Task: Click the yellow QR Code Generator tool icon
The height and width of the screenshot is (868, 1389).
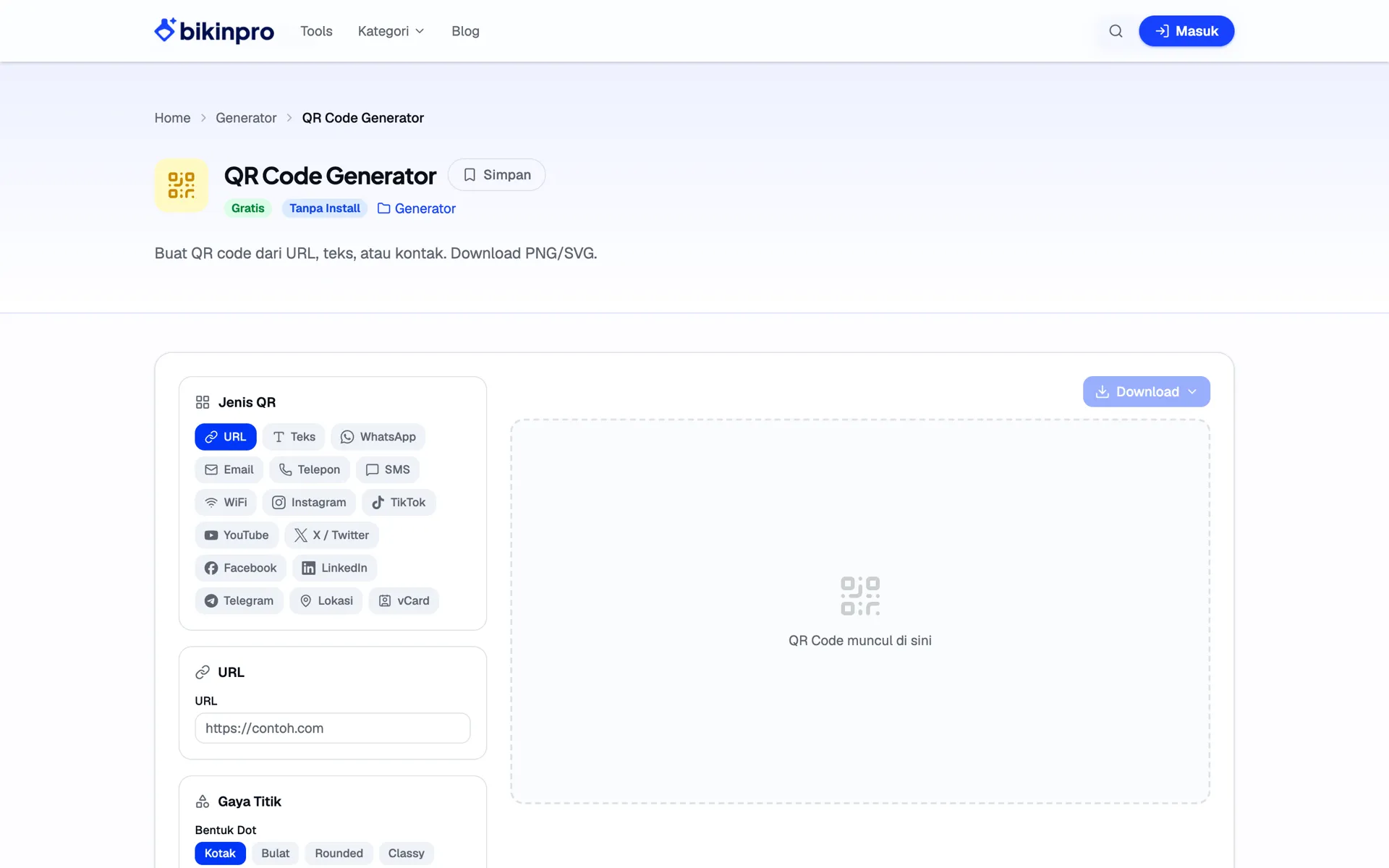Action: click(x=182, y=185)
